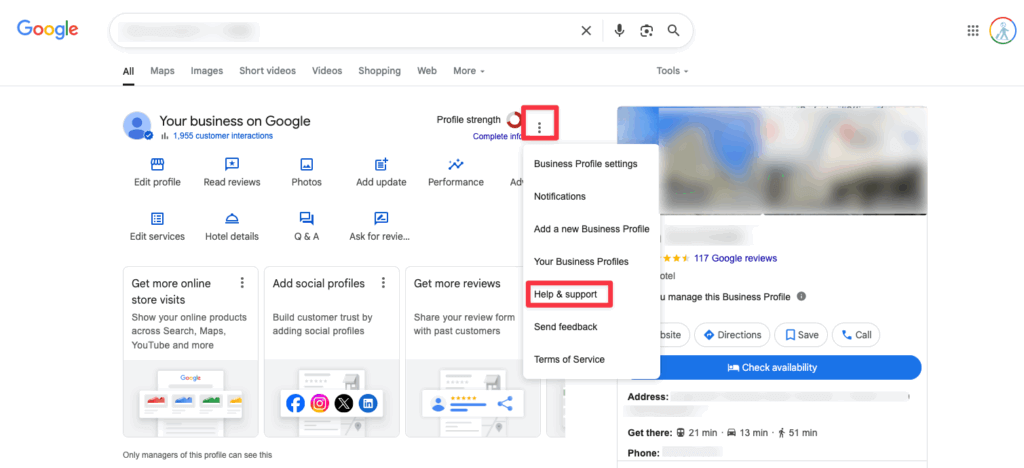Click the 21 min transit time
This screenshot has width=1024, height=468.
pos(703,433)
